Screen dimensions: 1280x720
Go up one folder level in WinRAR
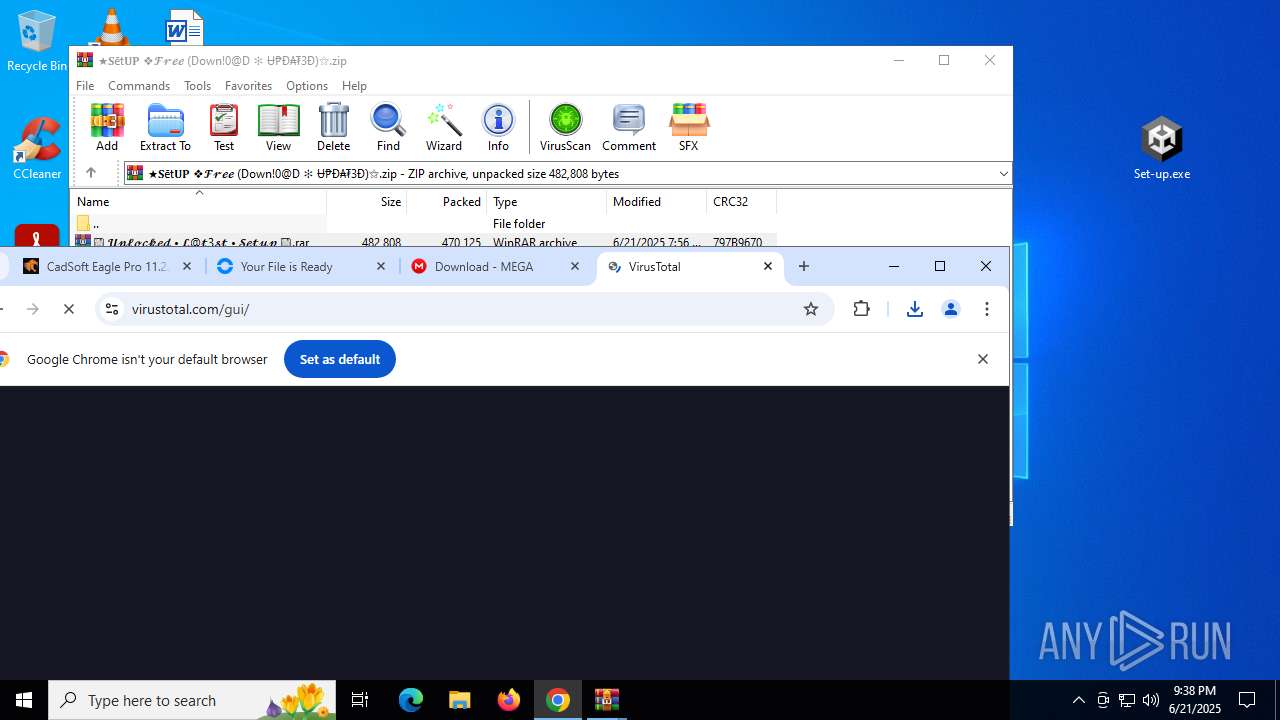(x=90, y=173)
